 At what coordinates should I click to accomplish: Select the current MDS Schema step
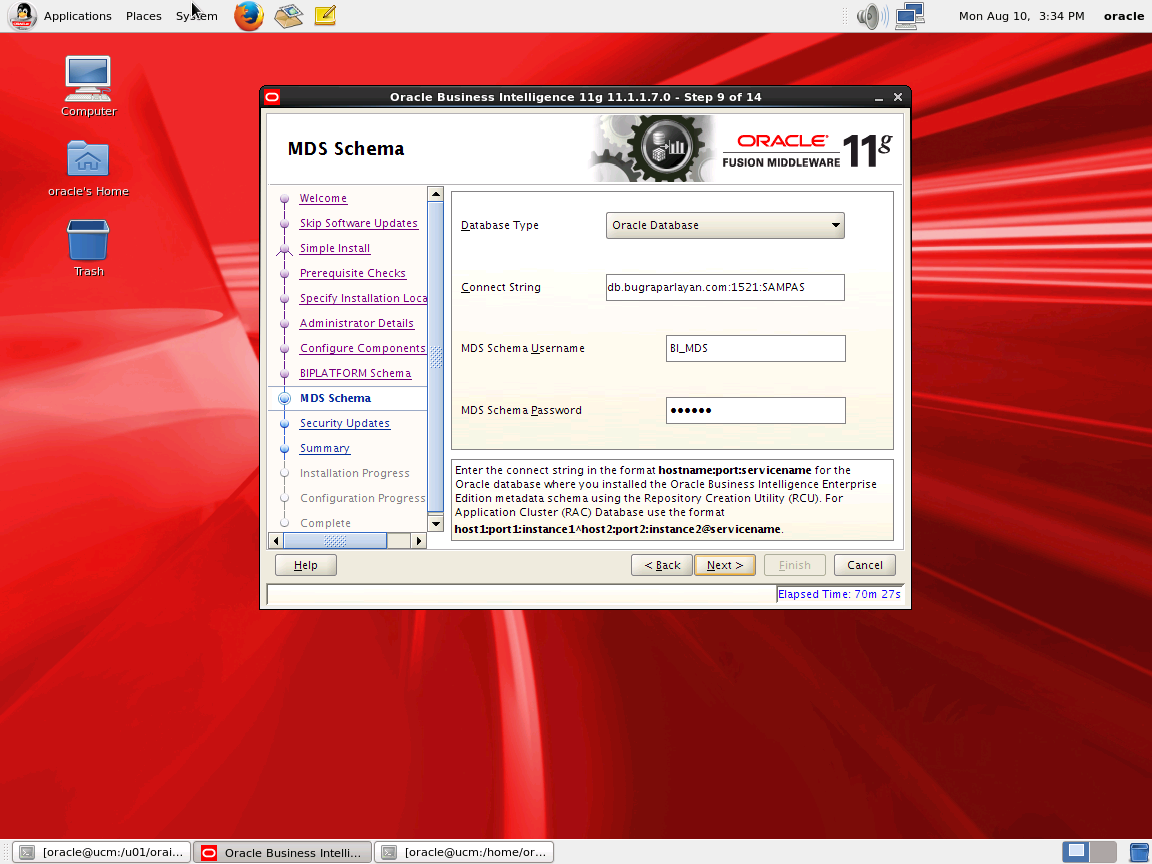pyautogui.click(x=335, y=398)
